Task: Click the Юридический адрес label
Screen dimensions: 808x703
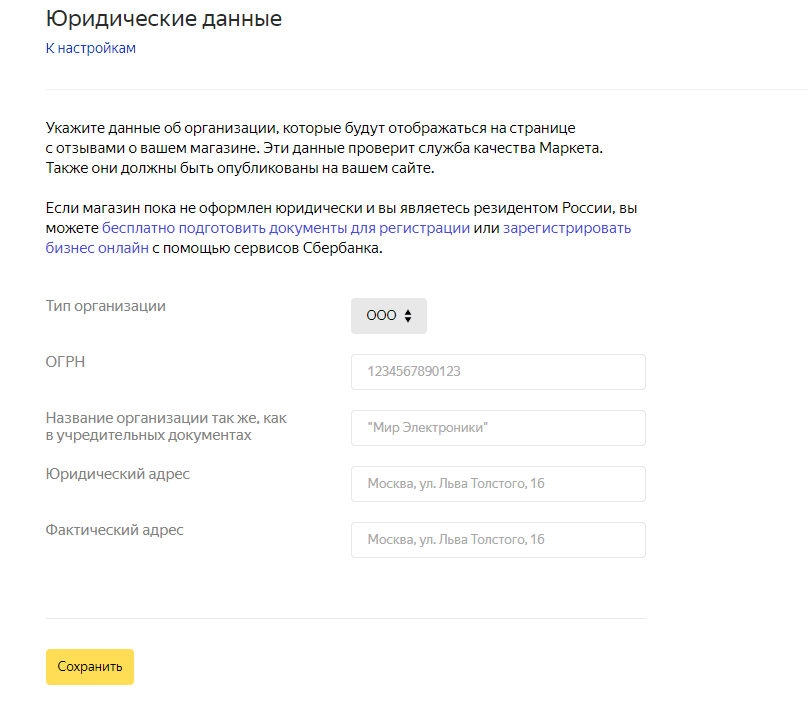Action: click(x=118, y=474)
